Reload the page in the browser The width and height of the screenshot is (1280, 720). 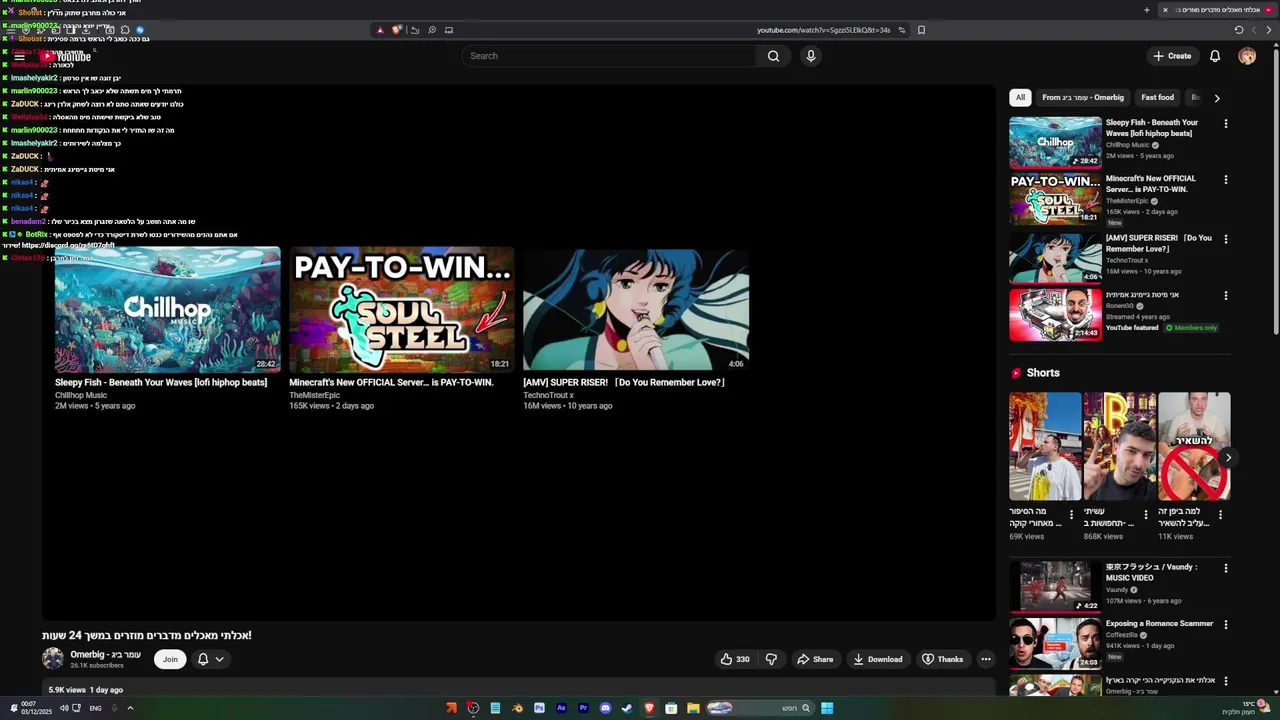pyautogui.click(x=1238, y=30)
